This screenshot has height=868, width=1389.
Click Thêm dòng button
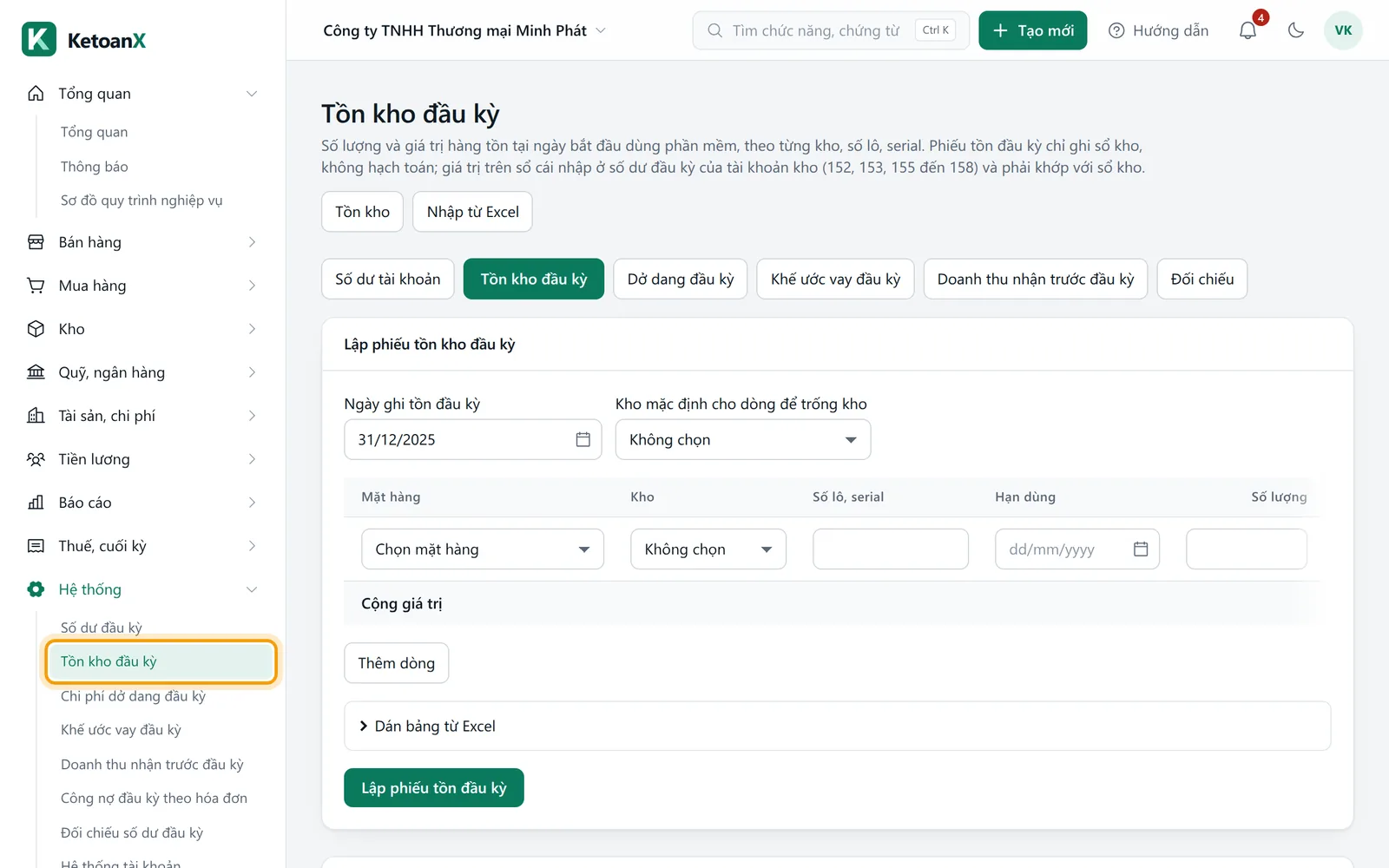tap(397, 663)
